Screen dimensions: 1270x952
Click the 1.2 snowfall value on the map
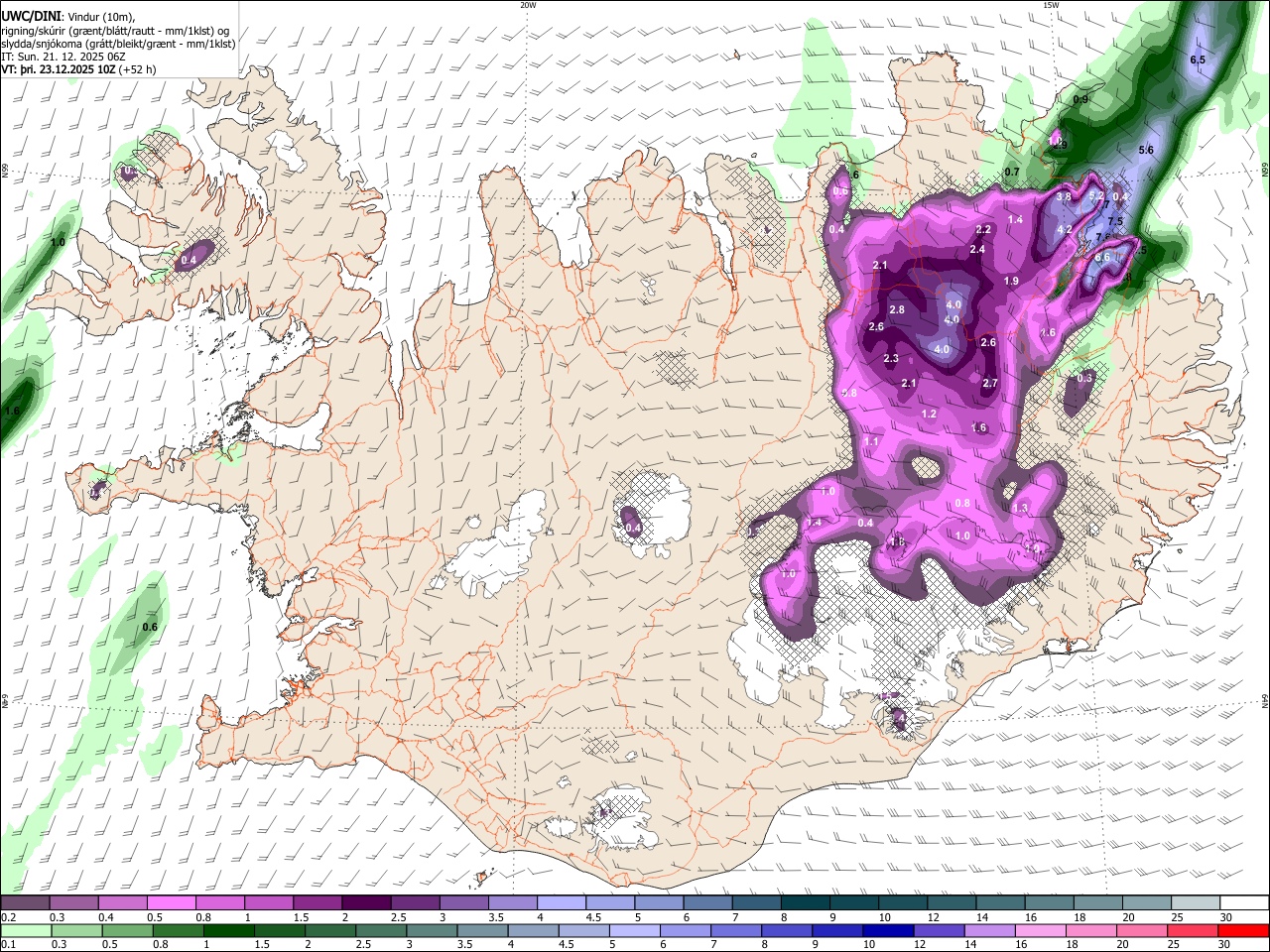929,414
